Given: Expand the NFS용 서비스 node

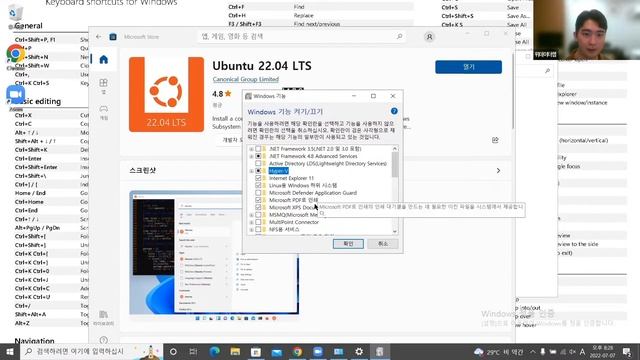Looking at the screenshot, I should 251,230.
